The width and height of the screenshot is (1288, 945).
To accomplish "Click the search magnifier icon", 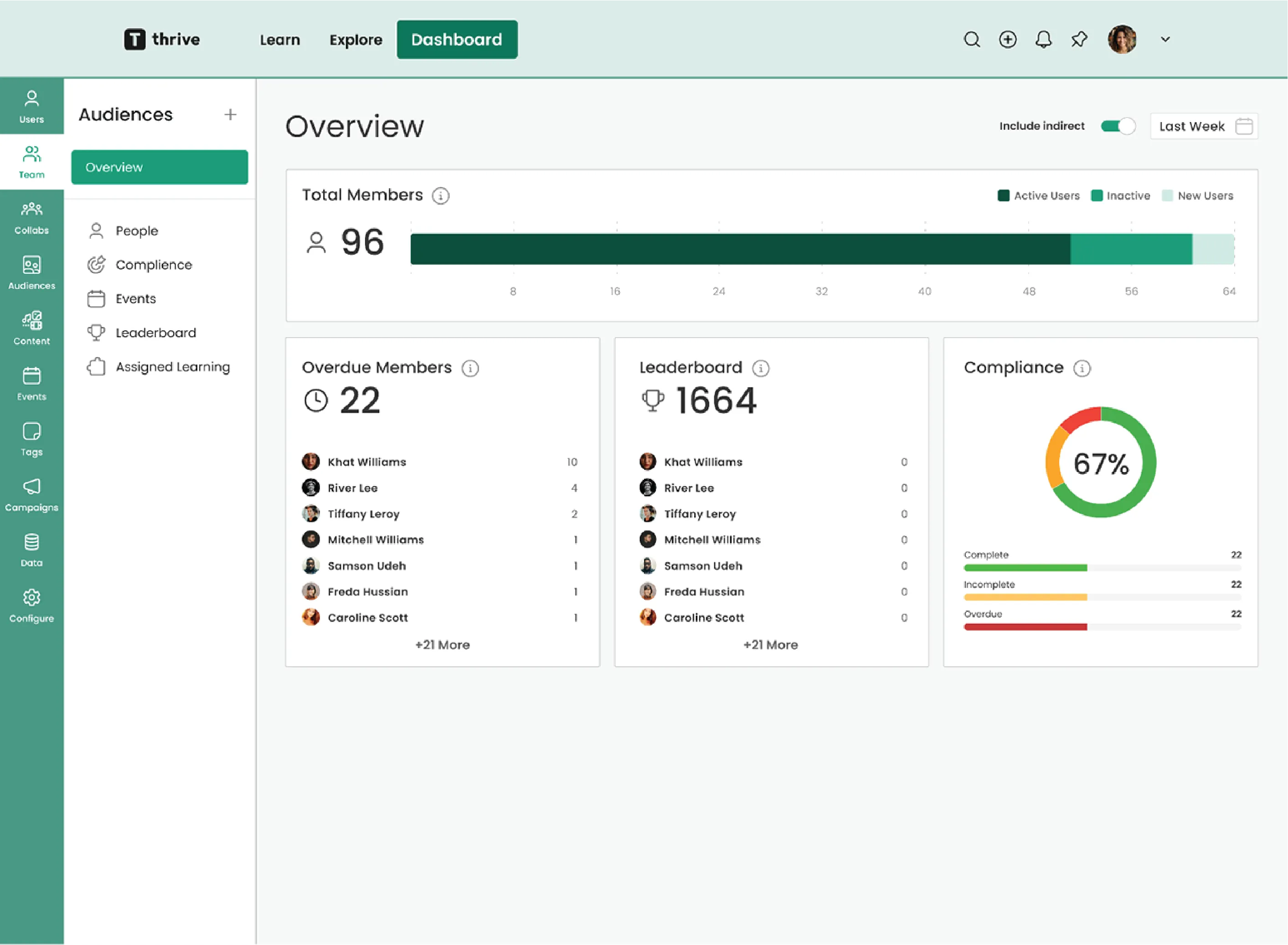I will (x=972, y=40).
